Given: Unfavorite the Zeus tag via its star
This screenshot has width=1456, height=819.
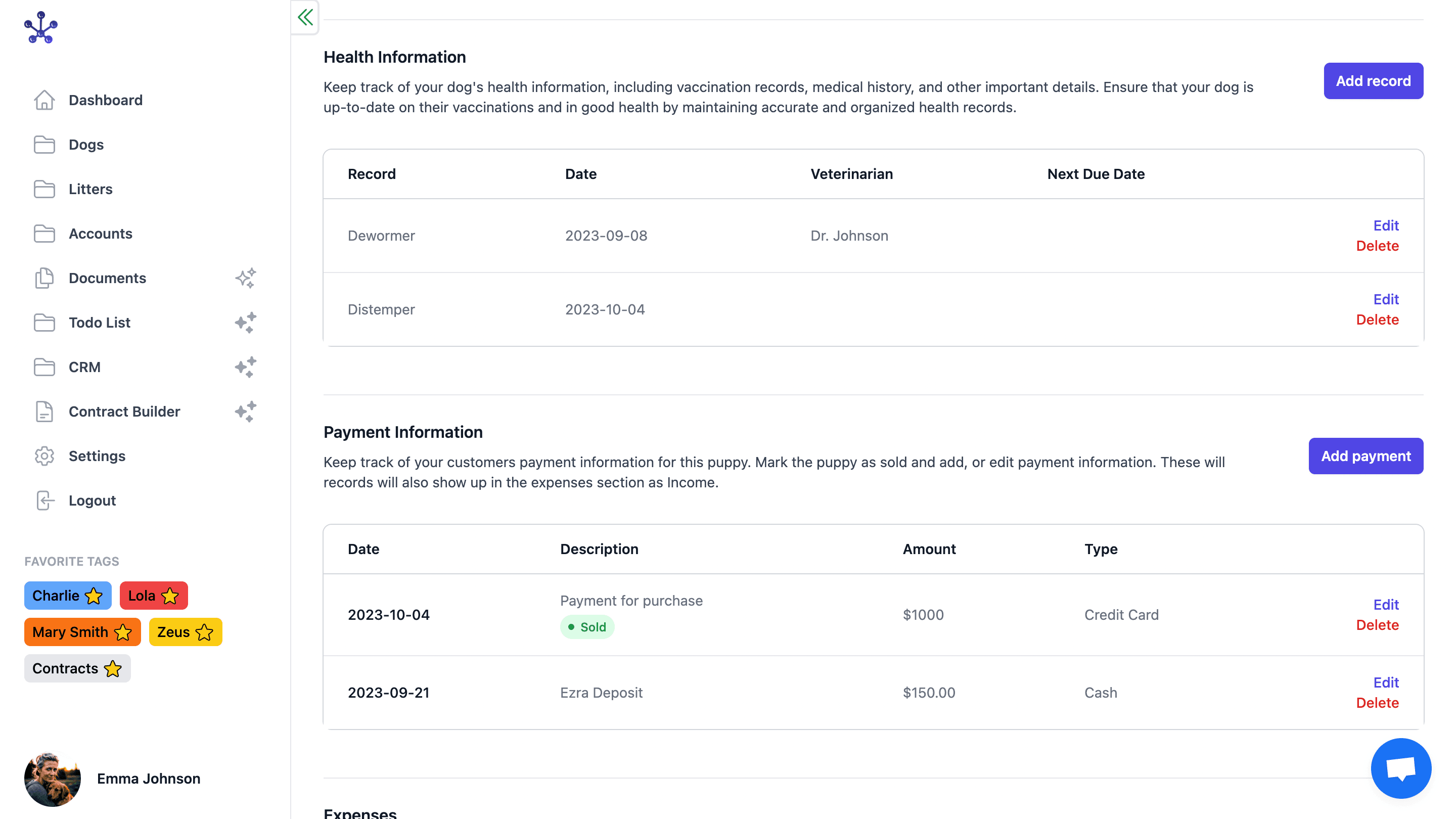Looking at the screenshot, I should [205, 632].
